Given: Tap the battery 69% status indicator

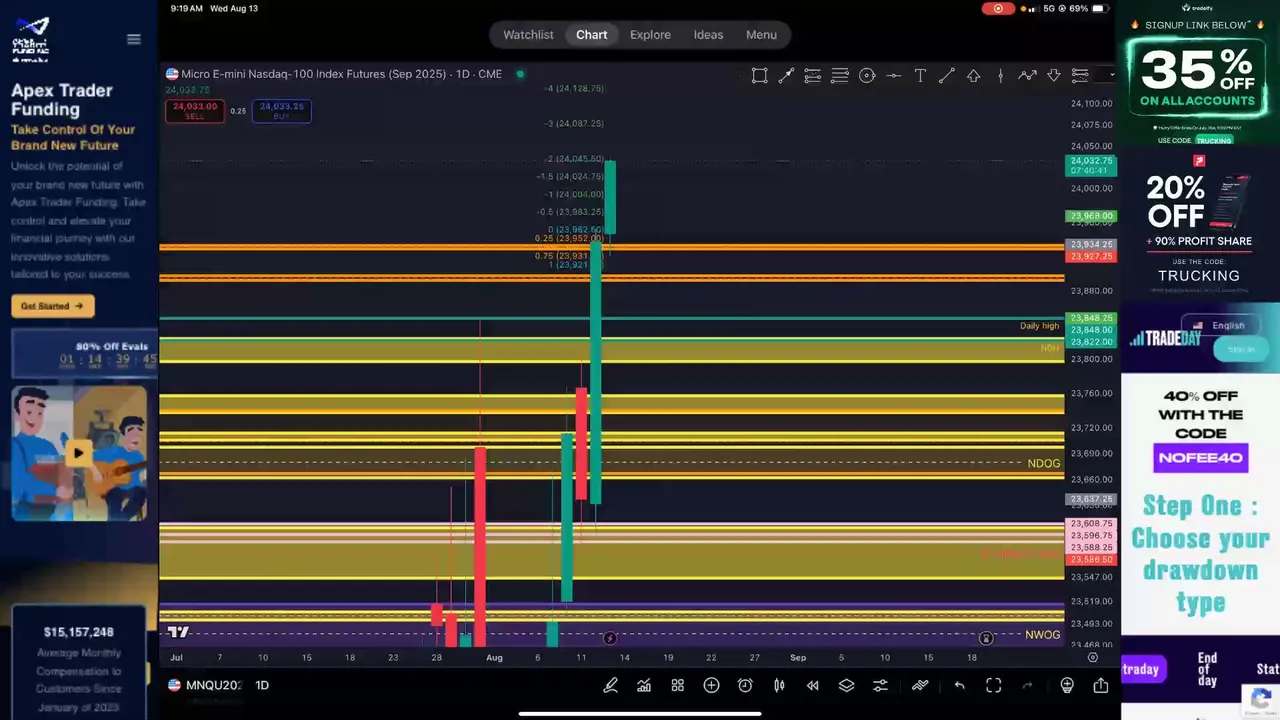Looking at the screenshot, I should pos(1090,8).
